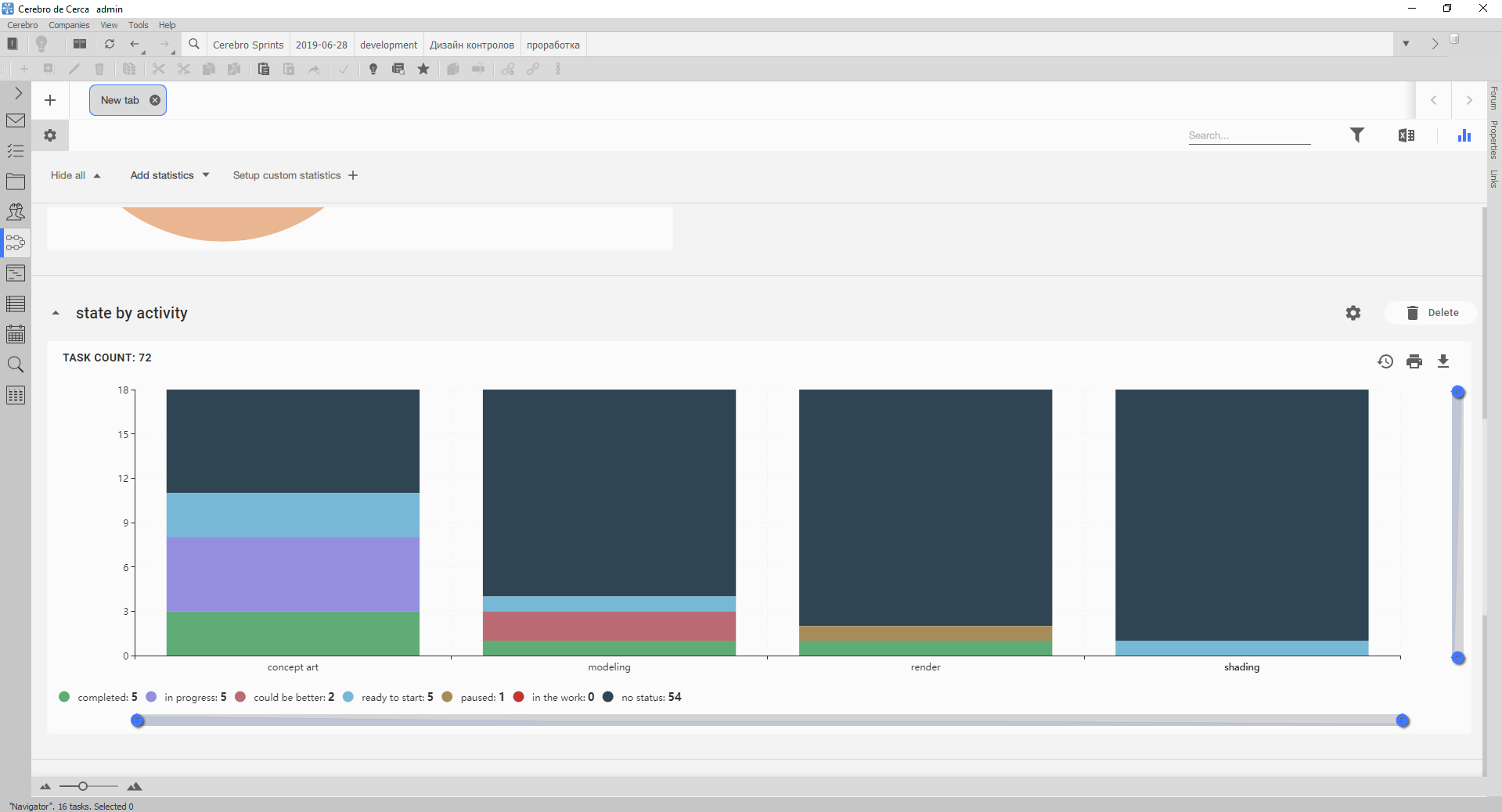Image resolution: width=1502 pixels, height=812 pixels.
Task: Open the Cerebro menu
Action: click(x=23, y=25)
